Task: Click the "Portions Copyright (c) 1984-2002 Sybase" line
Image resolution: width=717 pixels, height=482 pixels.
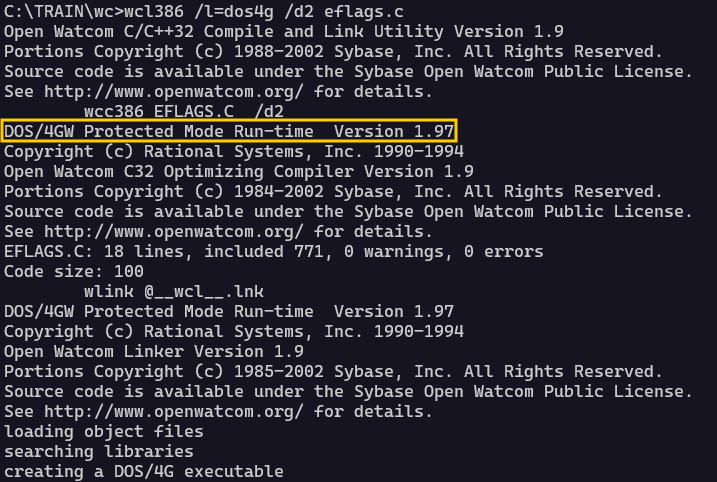Action: [332, 191]
